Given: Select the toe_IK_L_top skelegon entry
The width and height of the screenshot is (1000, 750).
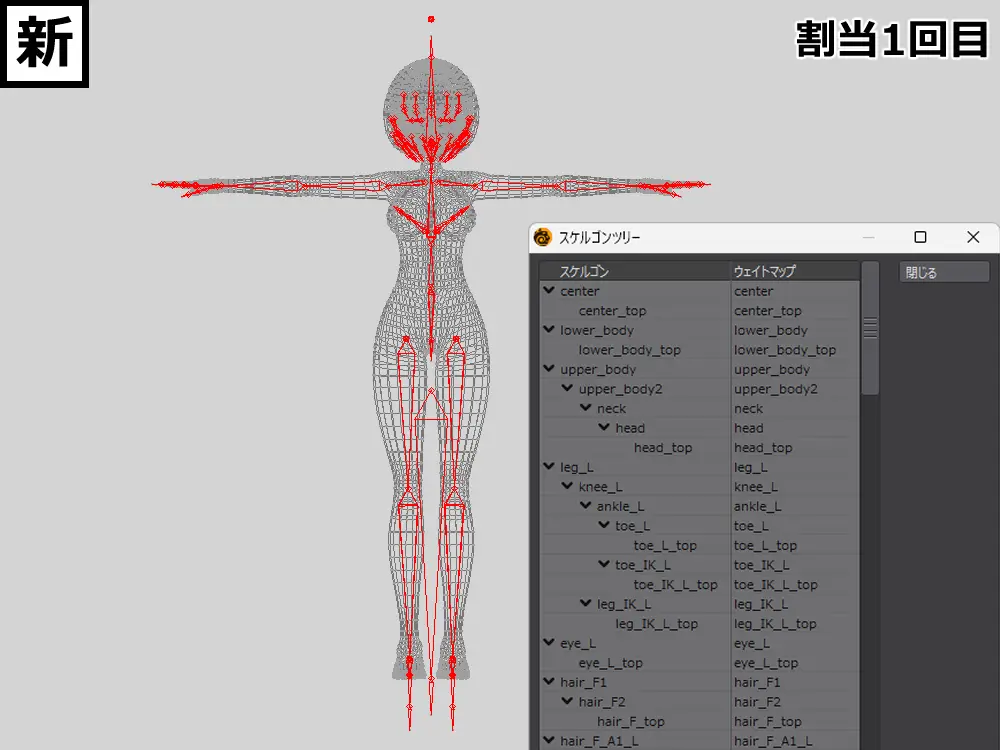Looking at the screenshot, I should 675,585.
